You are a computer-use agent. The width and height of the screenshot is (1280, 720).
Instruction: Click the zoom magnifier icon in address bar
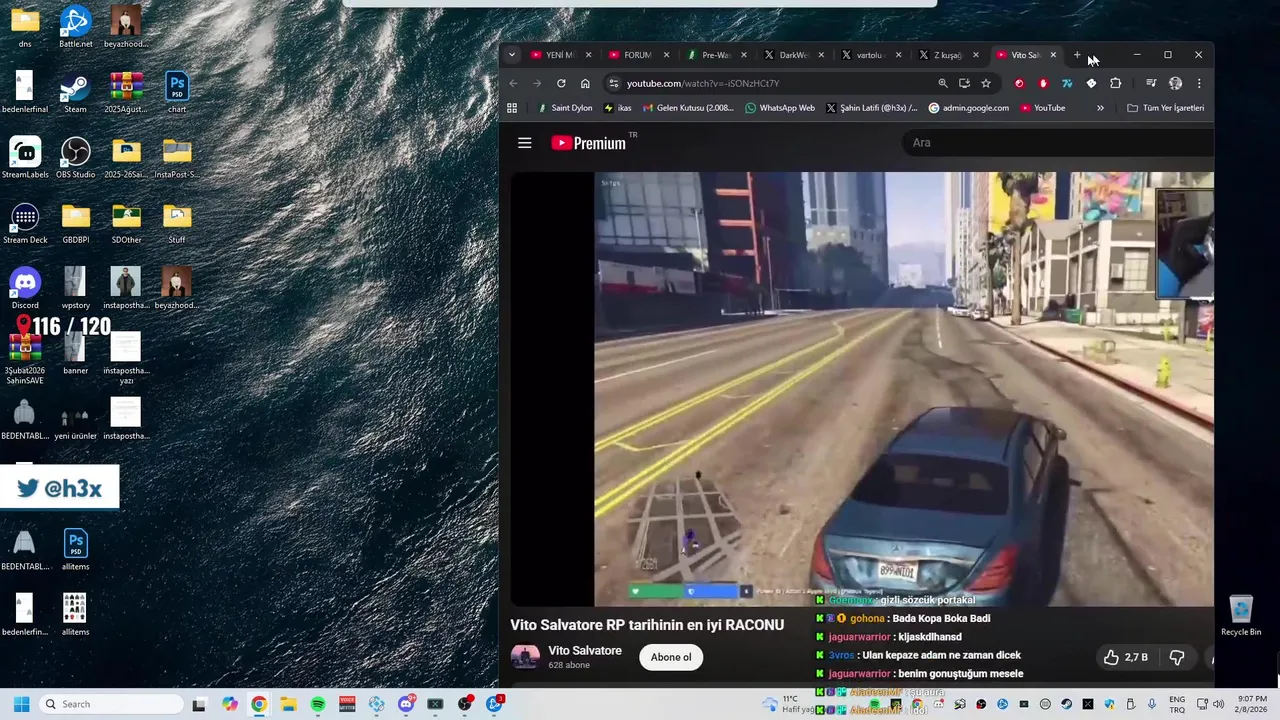(x=942, y=83)
